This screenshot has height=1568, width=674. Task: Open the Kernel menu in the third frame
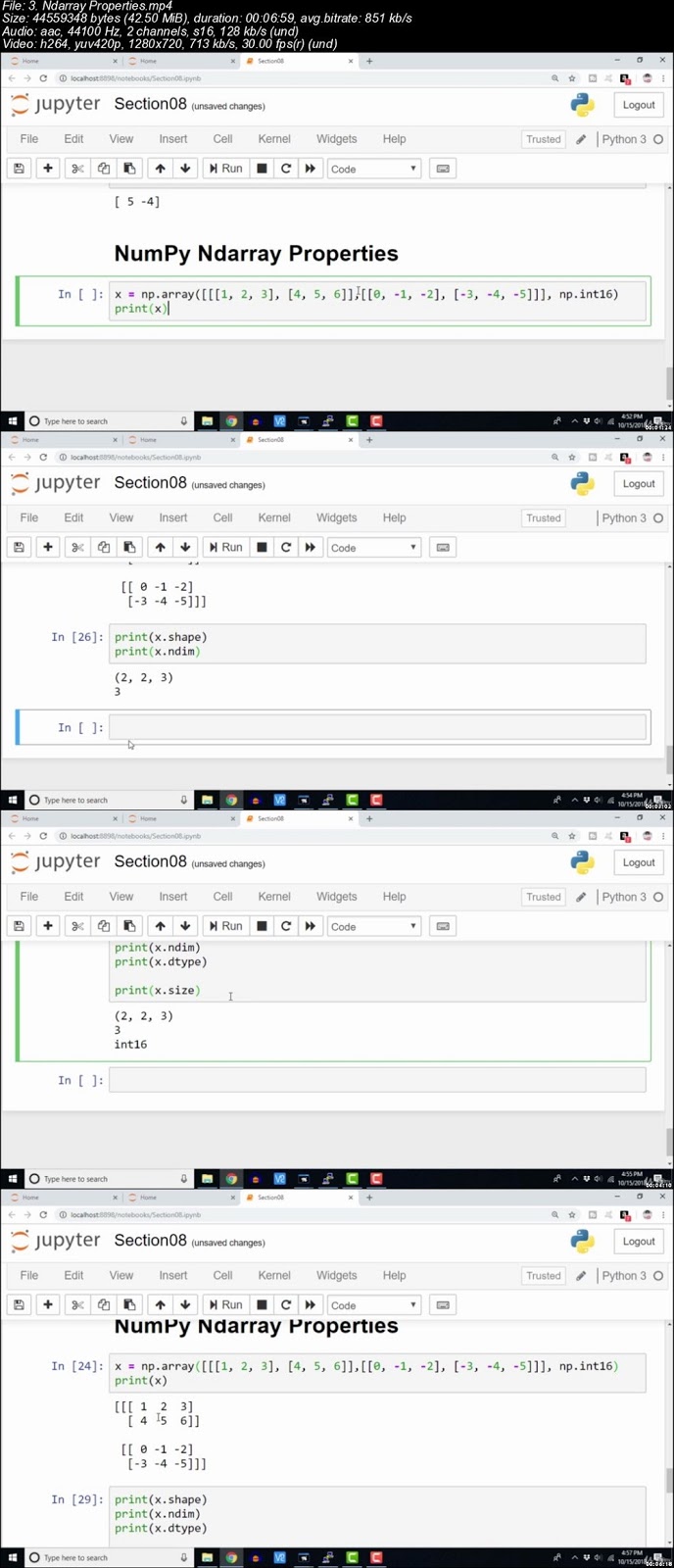point(274,897)
